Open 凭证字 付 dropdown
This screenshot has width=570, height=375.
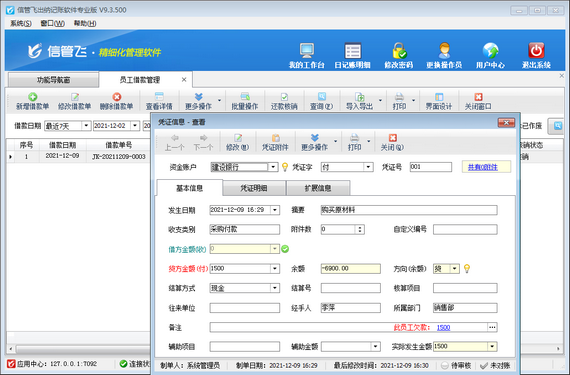368,167
